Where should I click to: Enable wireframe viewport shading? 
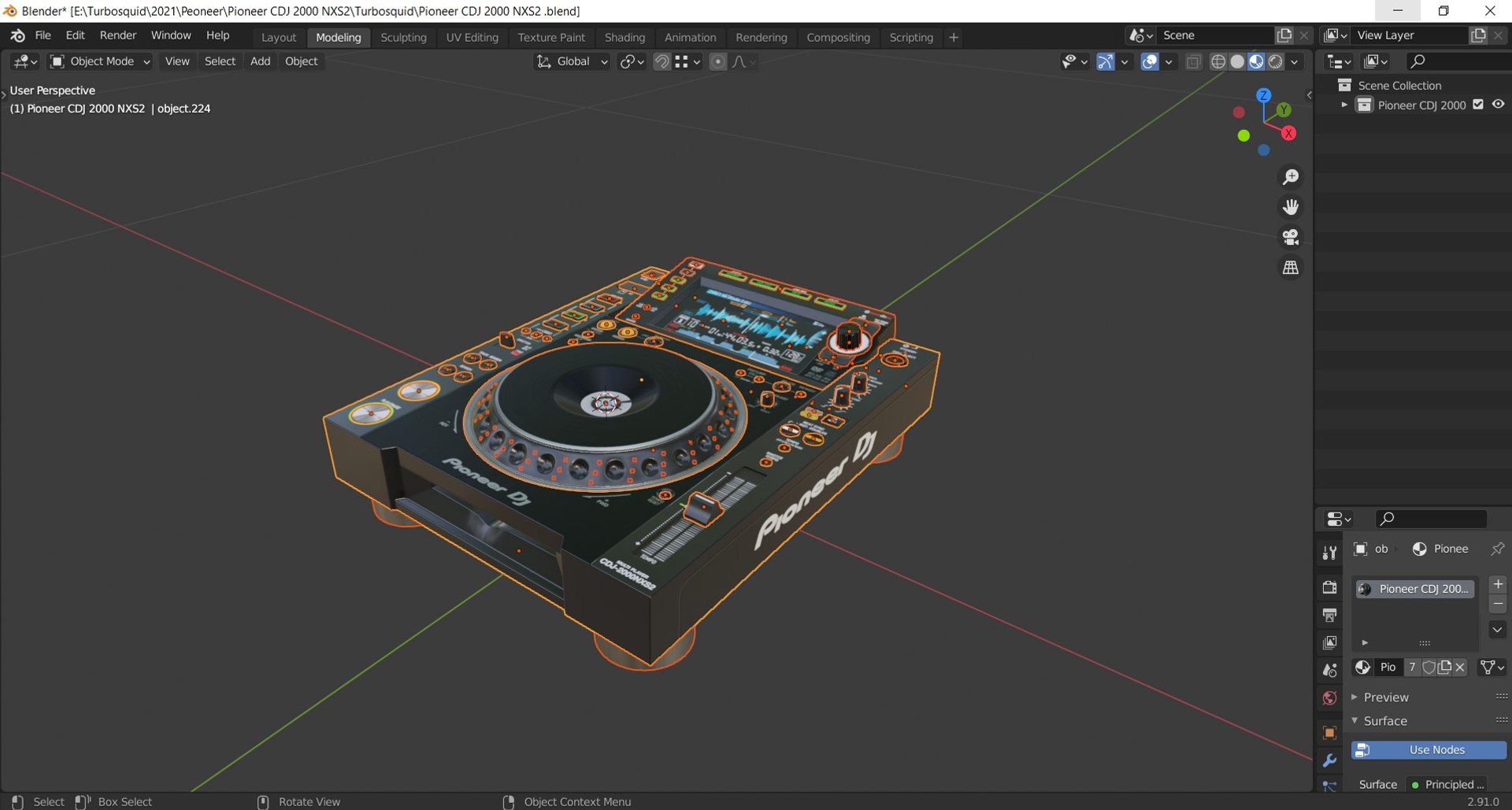1217,61
